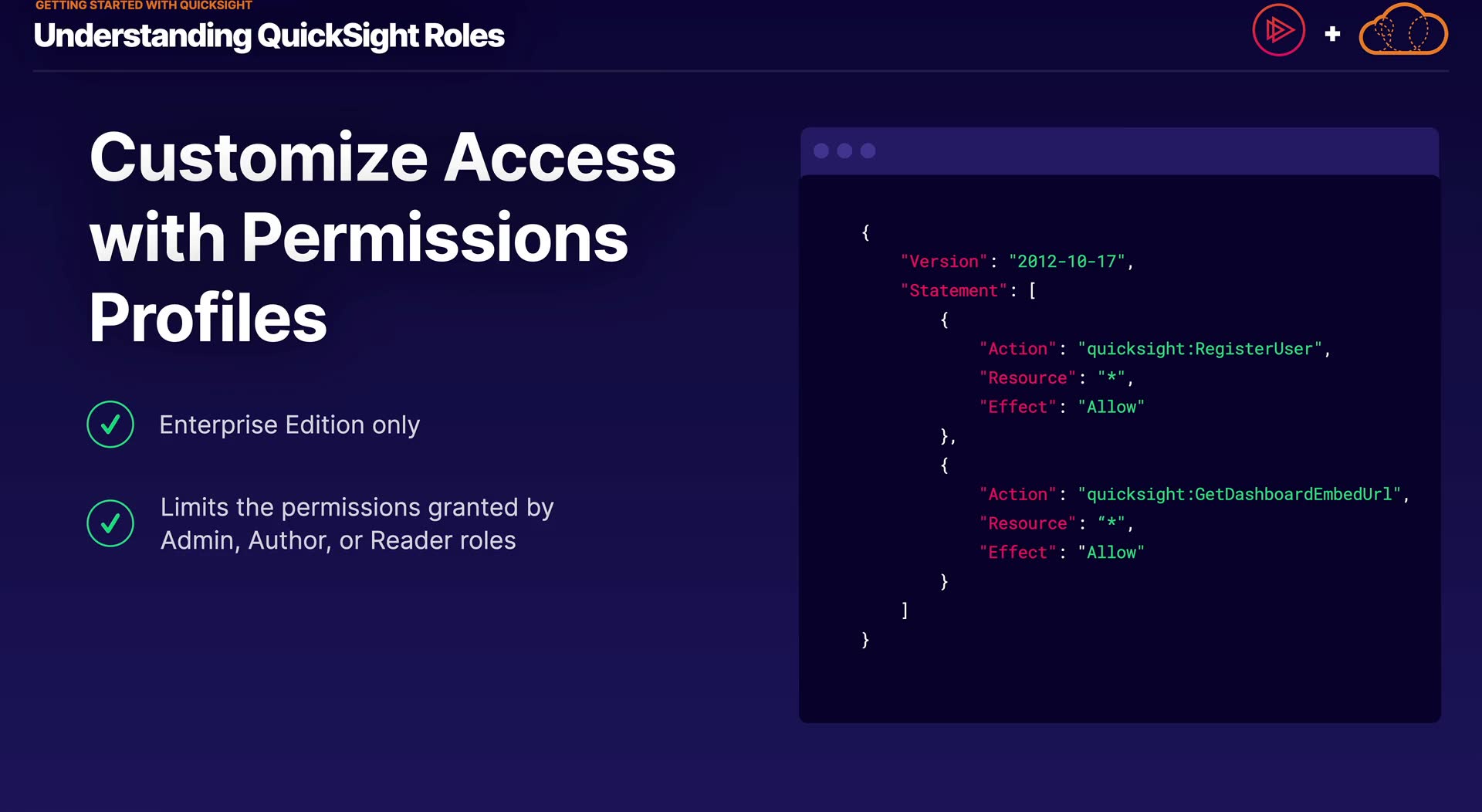Click the "Statement" key in the policy
This screenshot has height=812, width=1482.
pos(953,291)
